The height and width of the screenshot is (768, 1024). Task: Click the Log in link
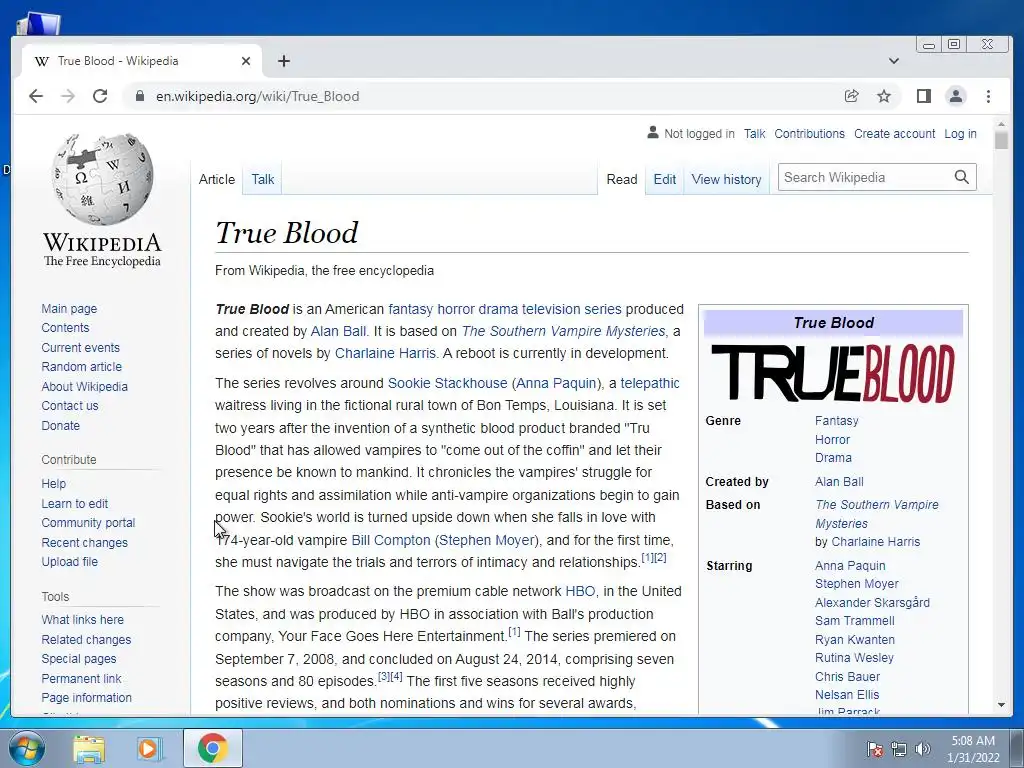(x=960, y=133)
